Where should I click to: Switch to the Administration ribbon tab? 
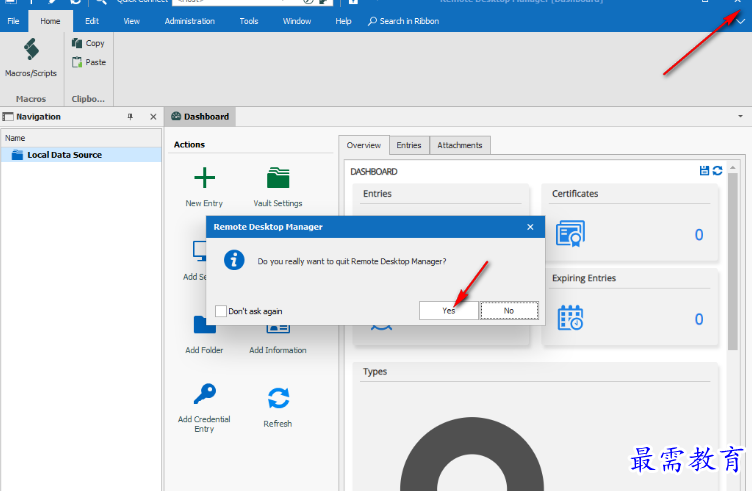click(190, 21)
